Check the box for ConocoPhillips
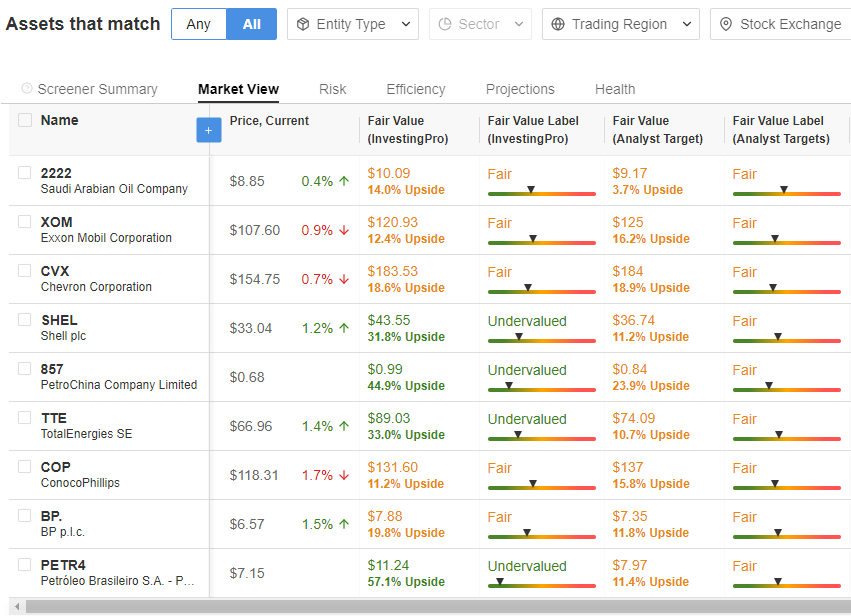 click(x=24, y=466)
